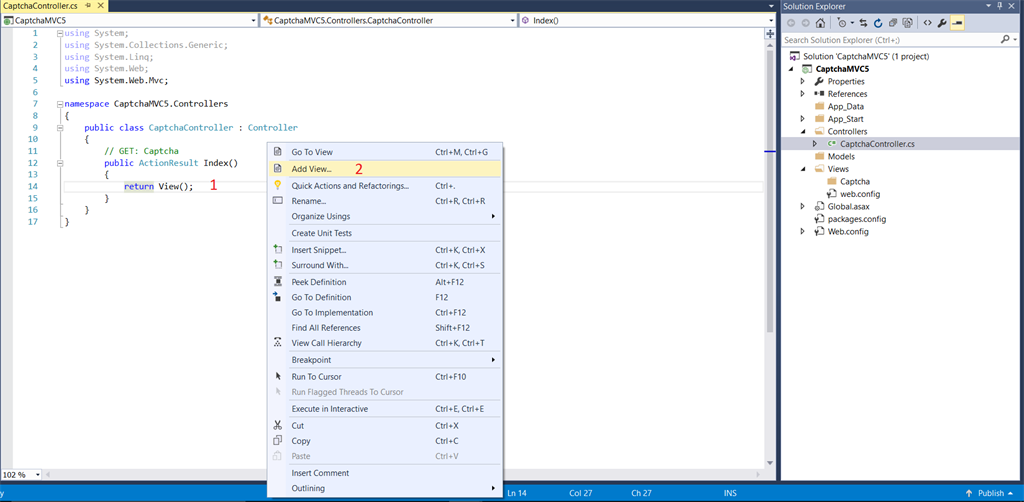Viewport: 1024px width, 502px height.
Task: Expand the Properties node
Action: pyautogui.click(x=804, y=82)
